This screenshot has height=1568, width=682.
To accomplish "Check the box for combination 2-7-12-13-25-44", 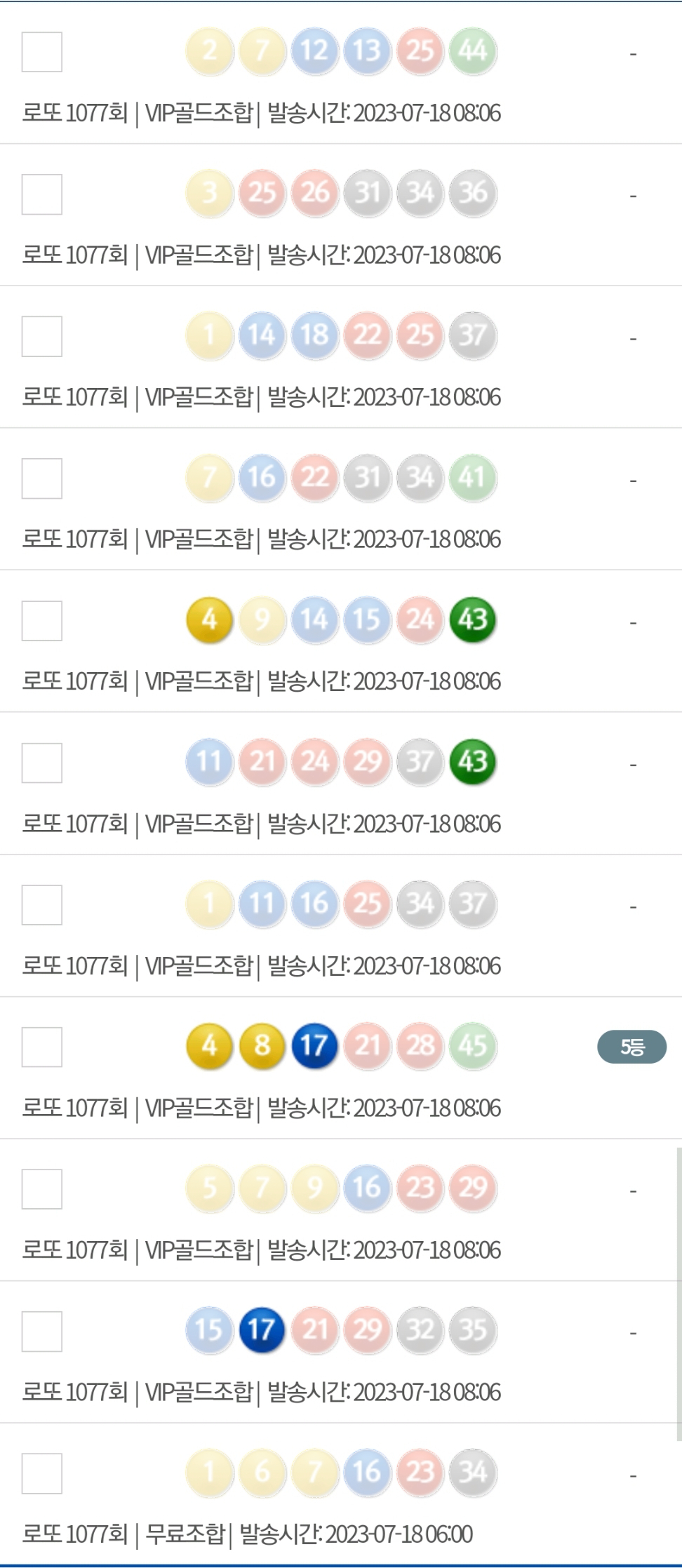I will (x=42, y=52).
